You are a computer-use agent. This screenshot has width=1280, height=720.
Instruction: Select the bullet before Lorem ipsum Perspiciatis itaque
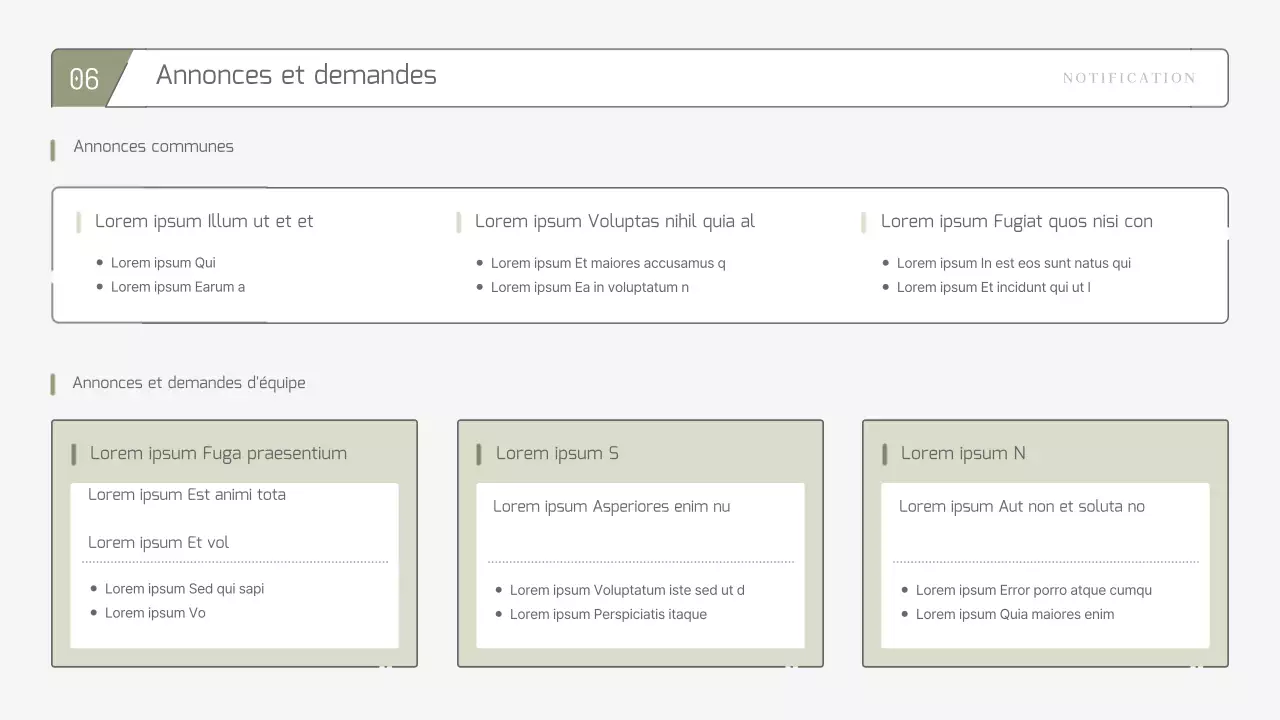pyautogui.click(x=499, y=614)
